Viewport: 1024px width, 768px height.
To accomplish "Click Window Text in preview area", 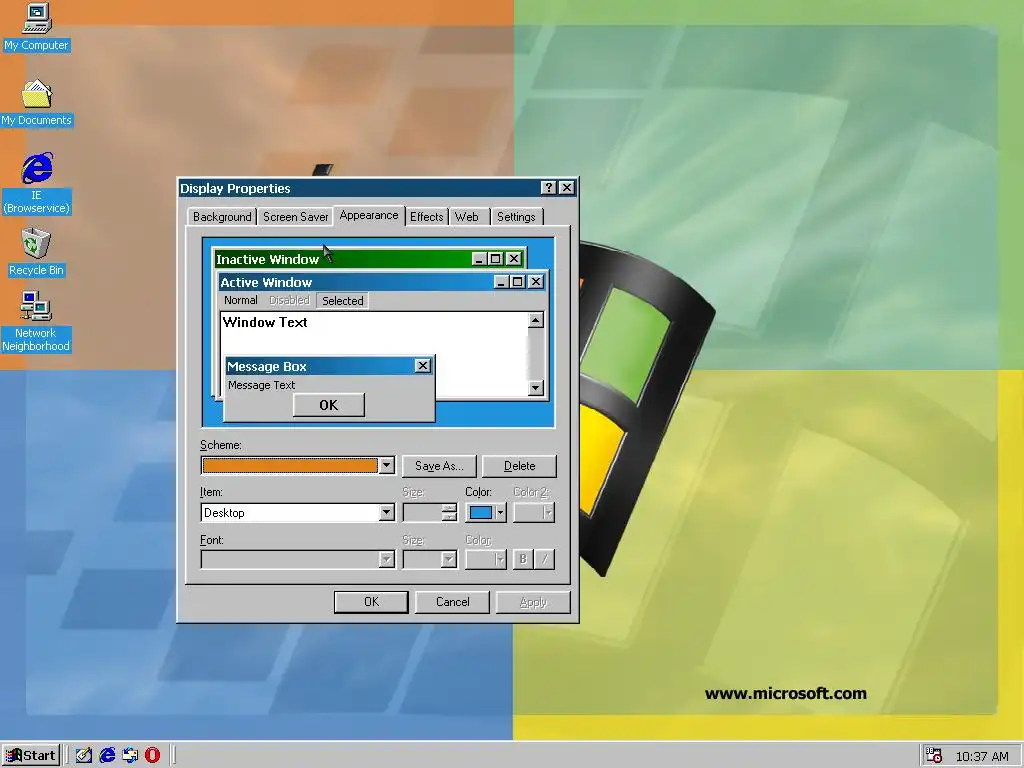I will click(x=265, y=322).
